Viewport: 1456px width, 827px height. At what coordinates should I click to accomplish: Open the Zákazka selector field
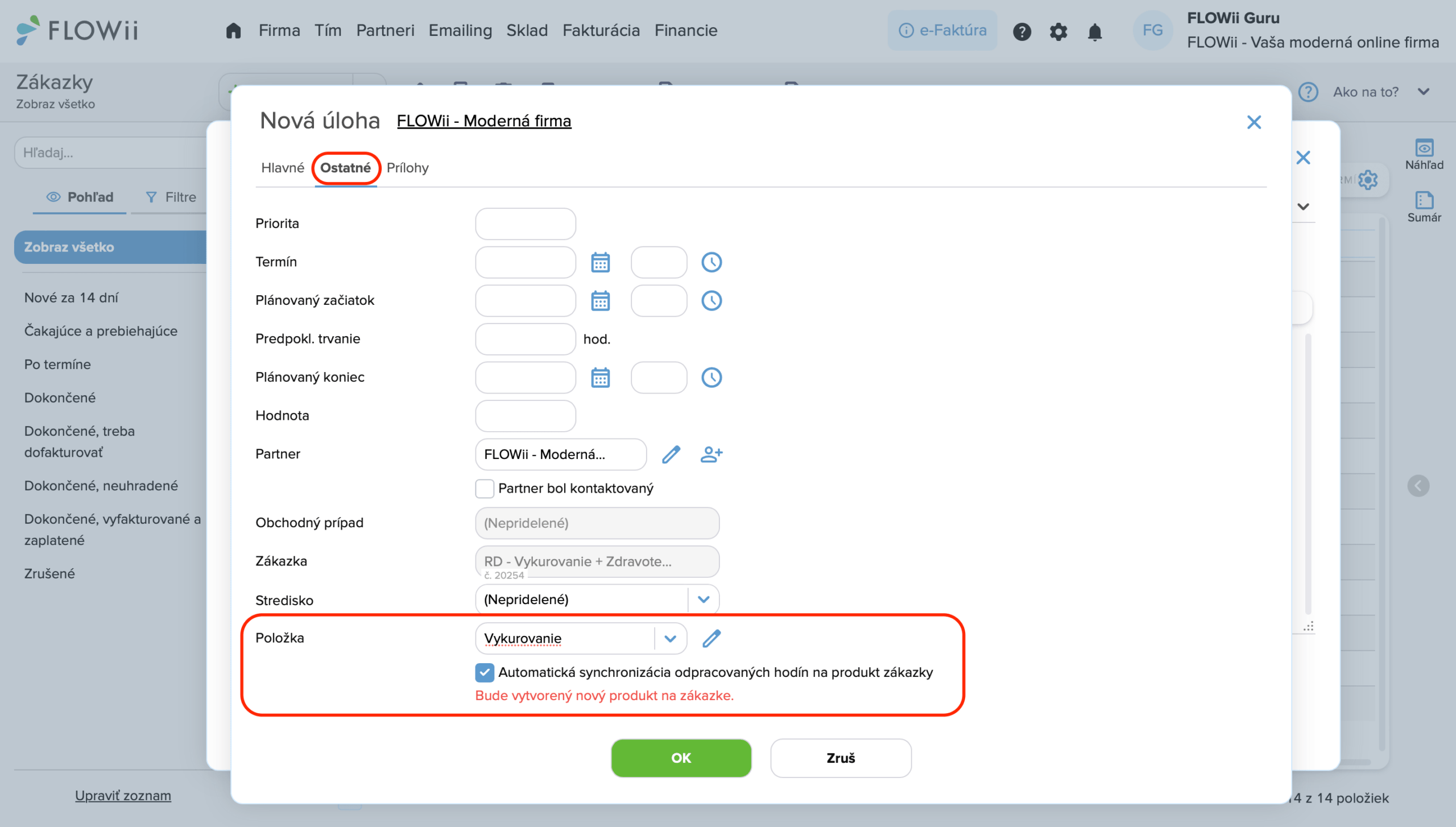597,562
